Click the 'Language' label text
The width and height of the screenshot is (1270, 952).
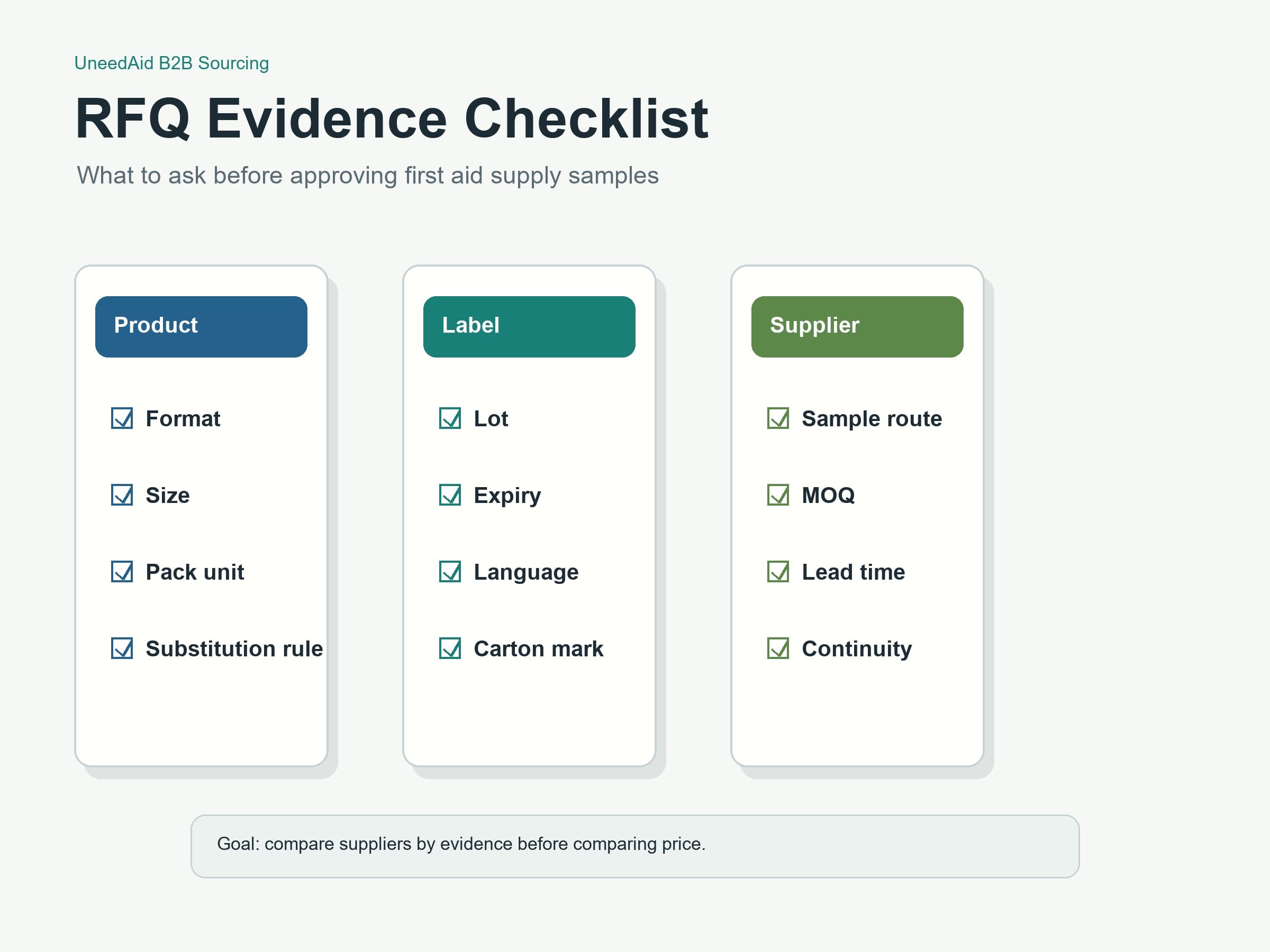(x=526, y=573)
